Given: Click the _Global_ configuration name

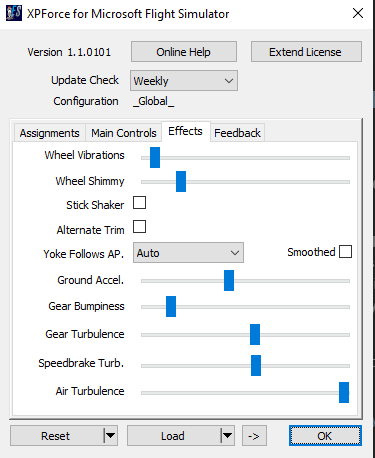Looking at the screenshot, I should click(153, 101).
